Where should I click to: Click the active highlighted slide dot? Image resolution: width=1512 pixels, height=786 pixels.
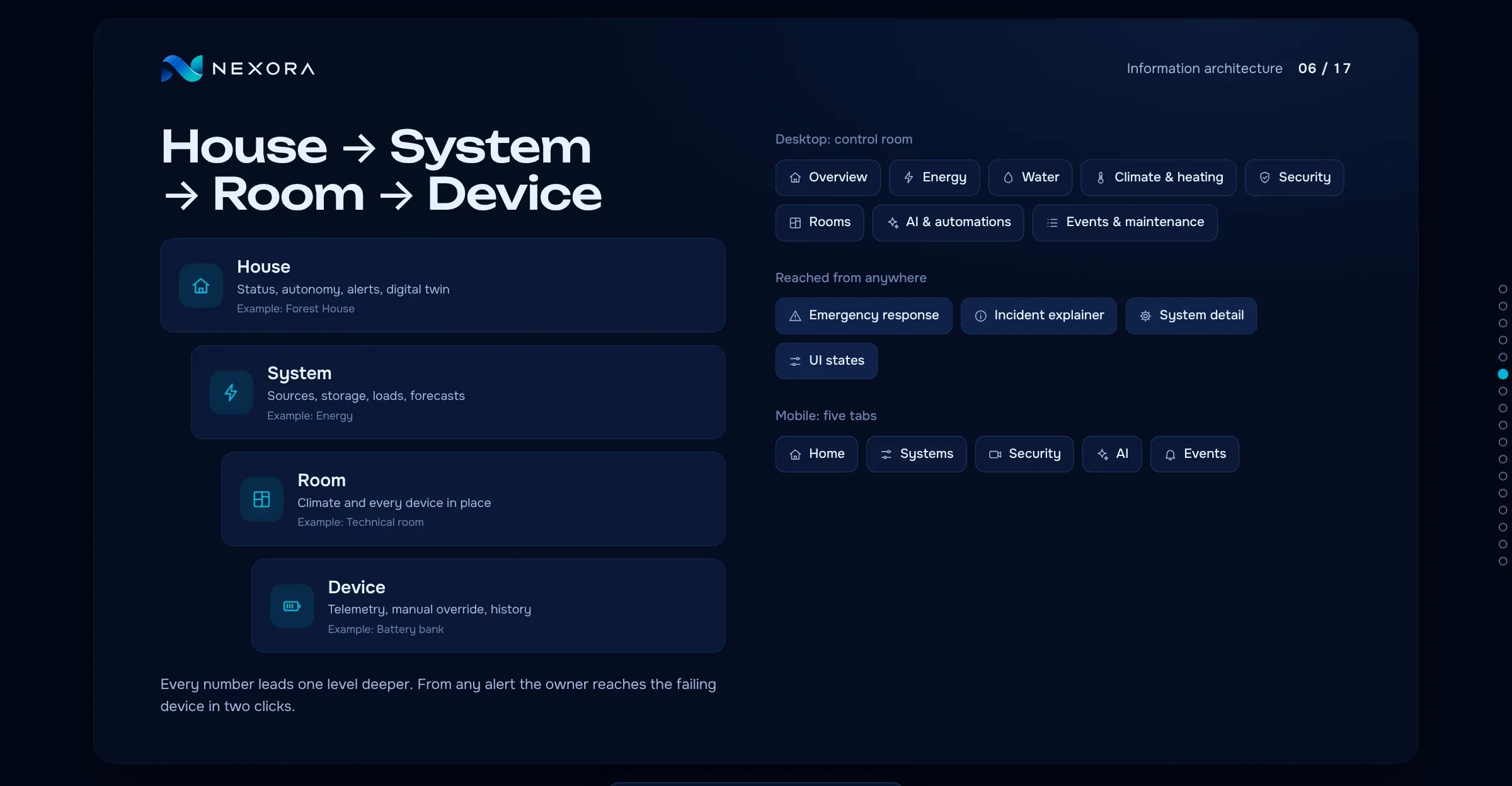1503,374
